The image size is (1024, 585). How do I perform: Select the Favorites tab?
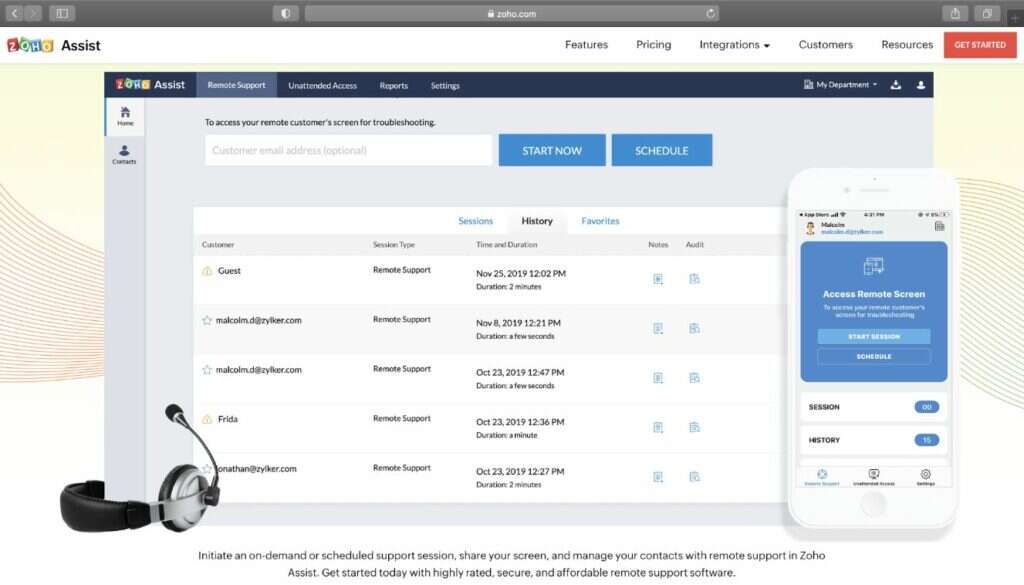pos(600,221)
